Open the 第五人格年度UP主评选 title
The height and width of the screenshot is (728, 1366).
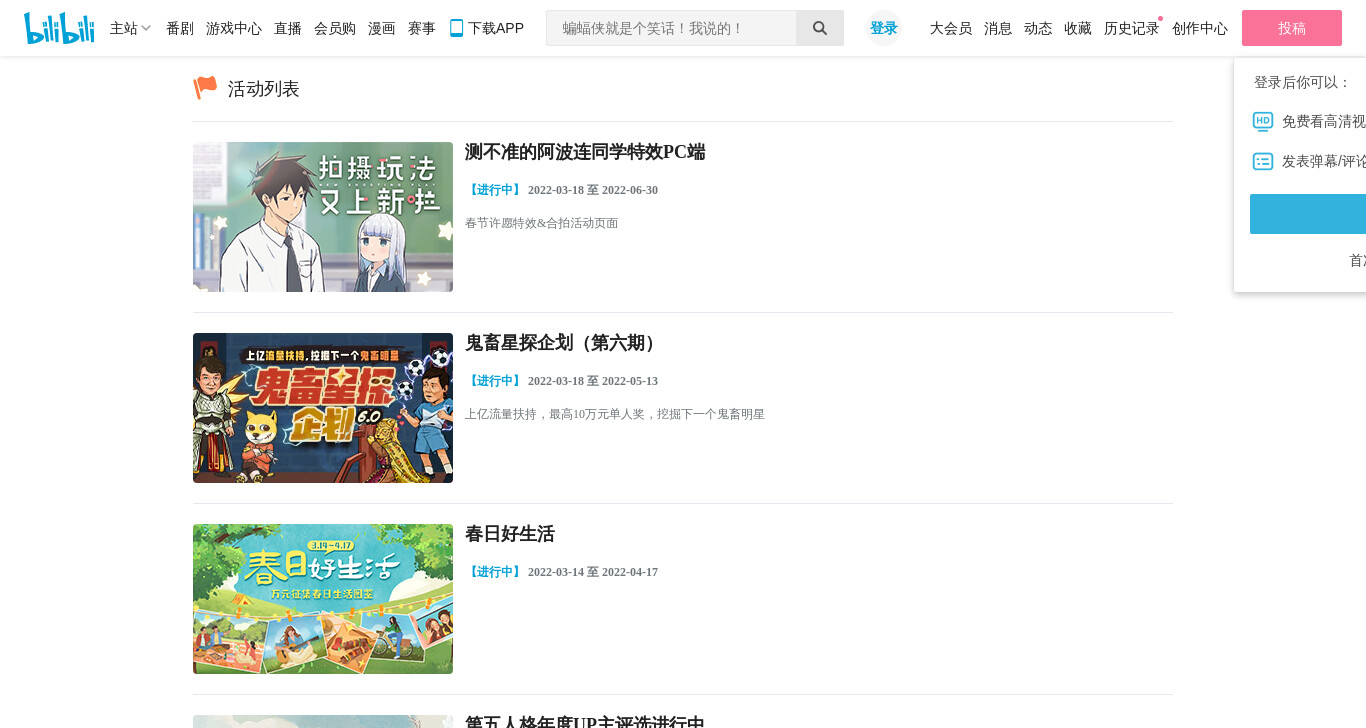click(585, 722)
